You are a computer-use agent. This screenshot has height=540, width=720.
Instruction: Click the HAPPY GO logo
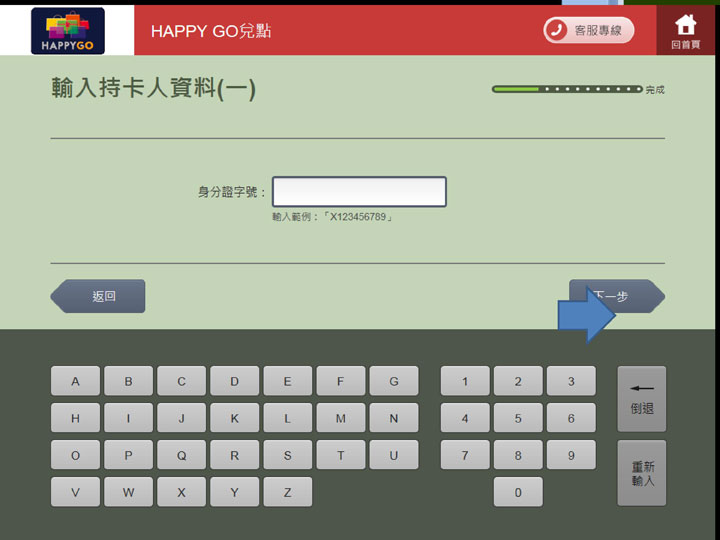[68, 31]
